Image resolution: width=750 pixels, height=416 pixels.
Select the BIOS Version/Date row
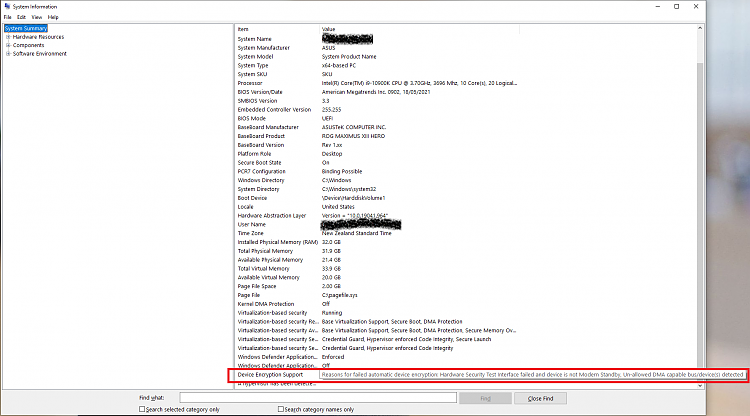[x=377, y=92]
